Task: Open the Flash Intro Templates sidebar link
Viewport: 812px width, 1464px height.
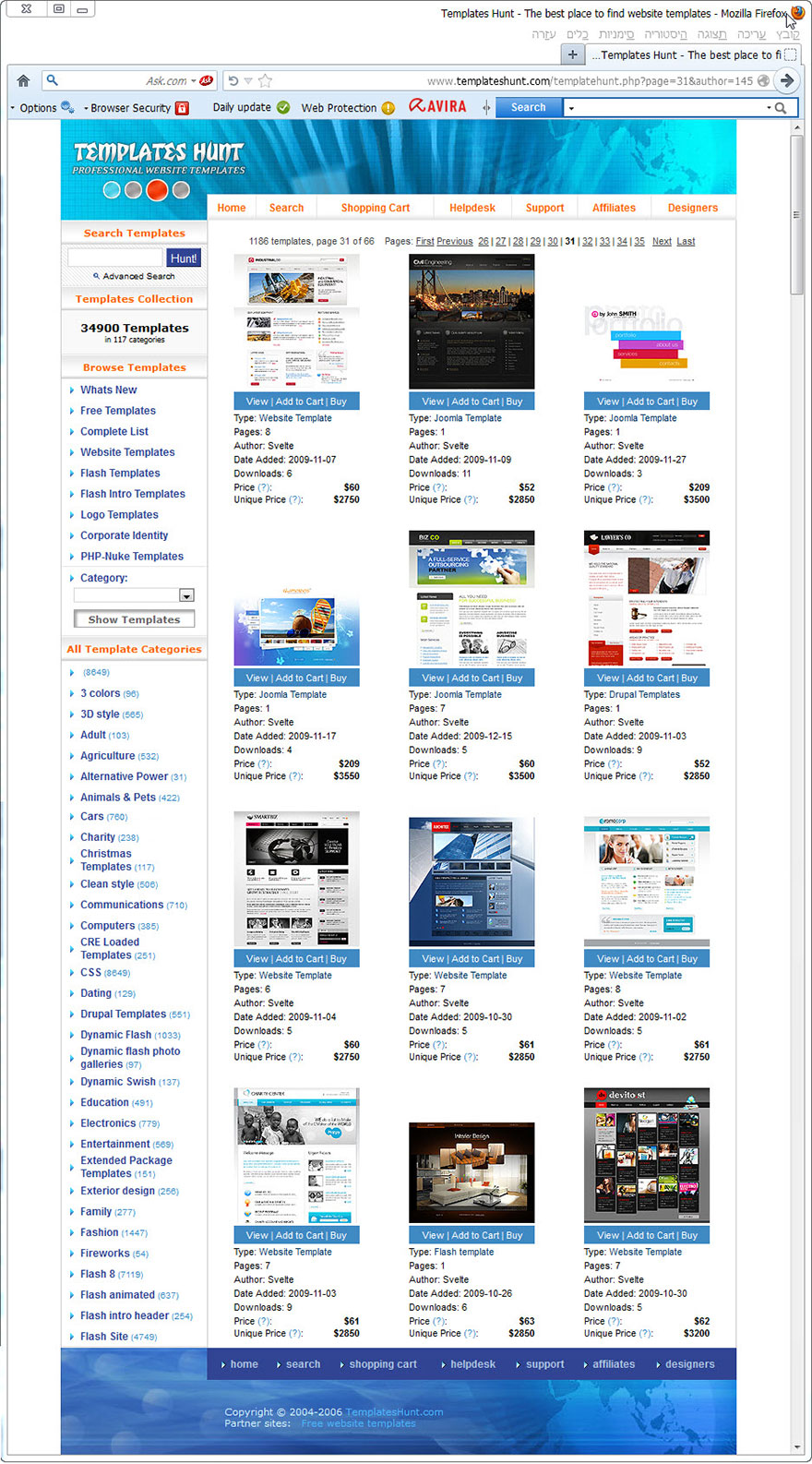Action: point(133,494)
